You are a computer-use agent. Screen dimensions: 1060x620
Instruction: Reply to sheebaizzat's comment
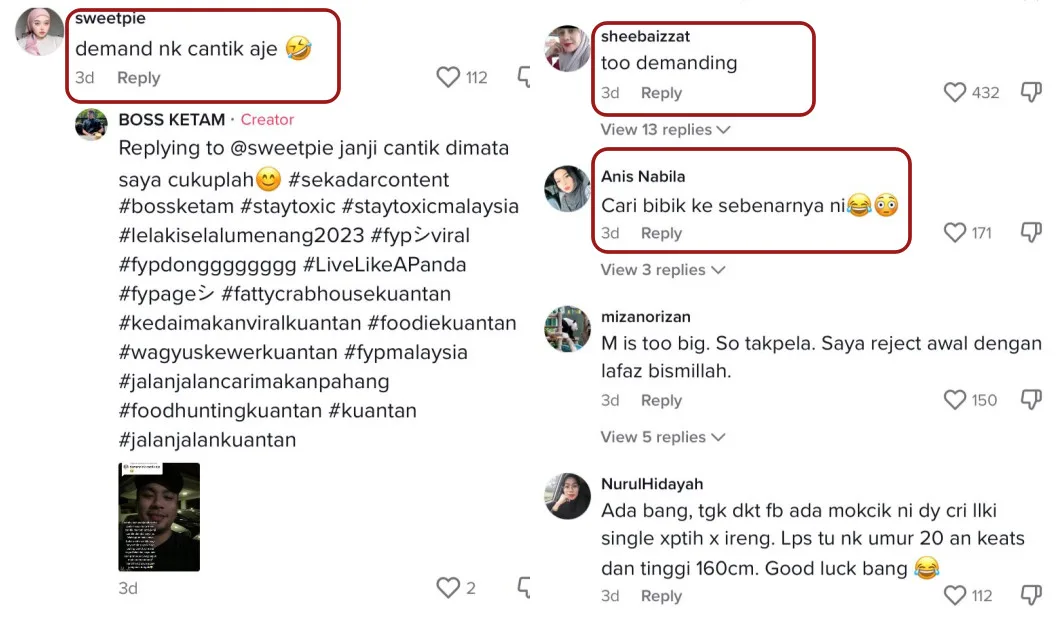pos(661,93)
